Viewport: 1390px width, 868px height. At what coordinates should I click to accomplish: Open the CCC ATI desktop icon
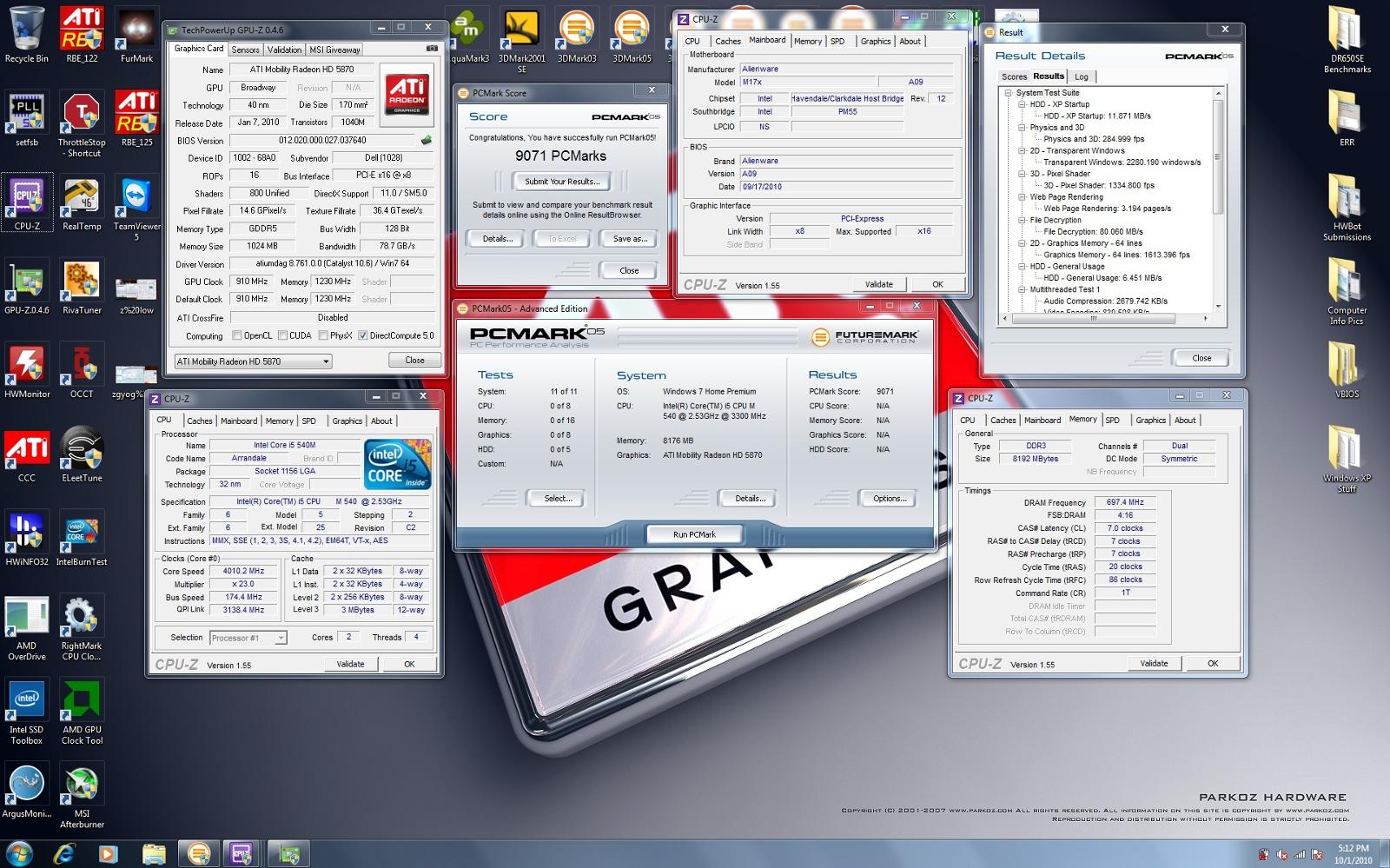[27, 455]
